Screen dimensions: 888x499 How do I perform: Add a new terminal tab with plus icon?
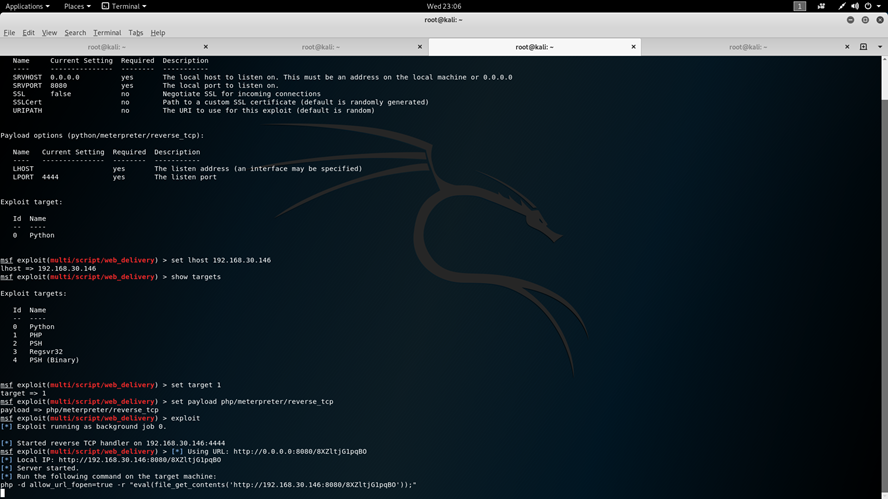click(x=863, y=47)
